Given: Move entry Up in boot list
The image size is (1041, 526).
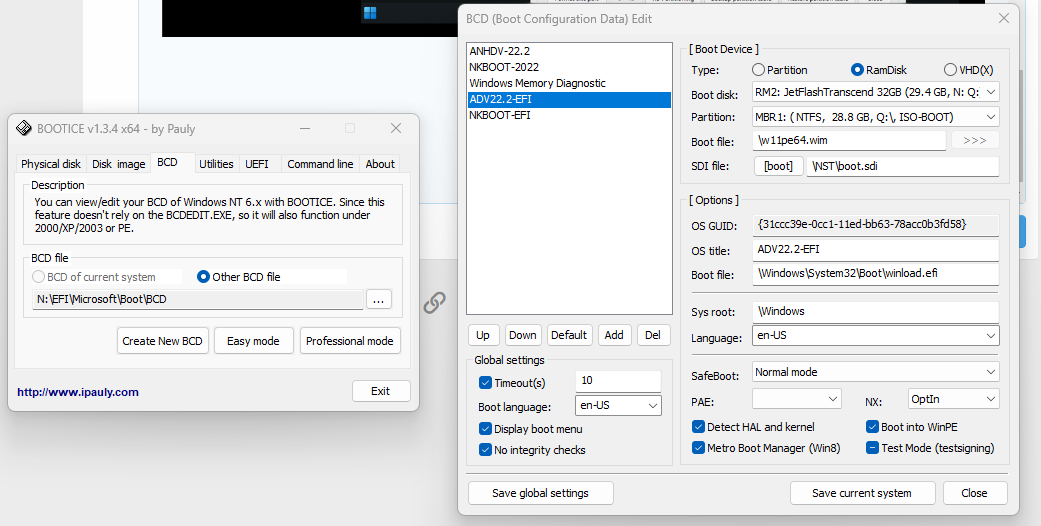Looking at the screenshot, I should [x=483, y=335].
